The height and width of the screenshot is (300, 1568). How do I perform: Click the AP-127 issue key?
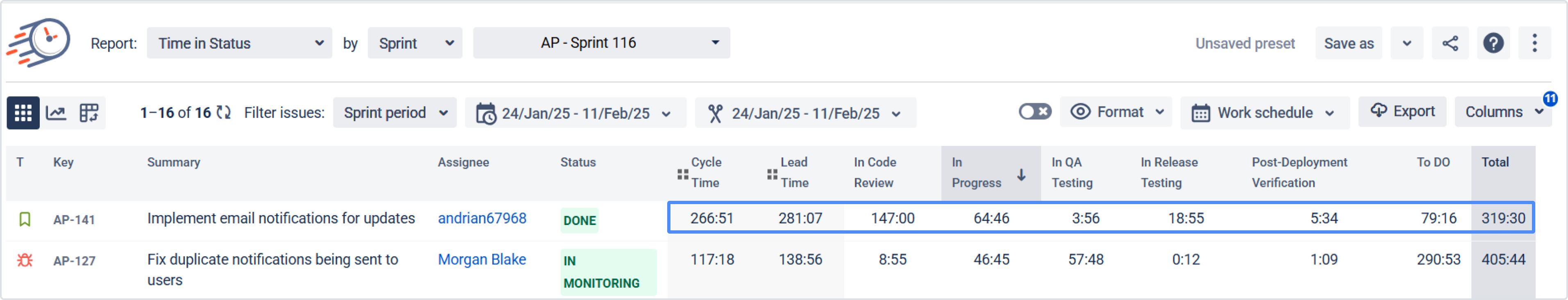click(x=74, y=261)
